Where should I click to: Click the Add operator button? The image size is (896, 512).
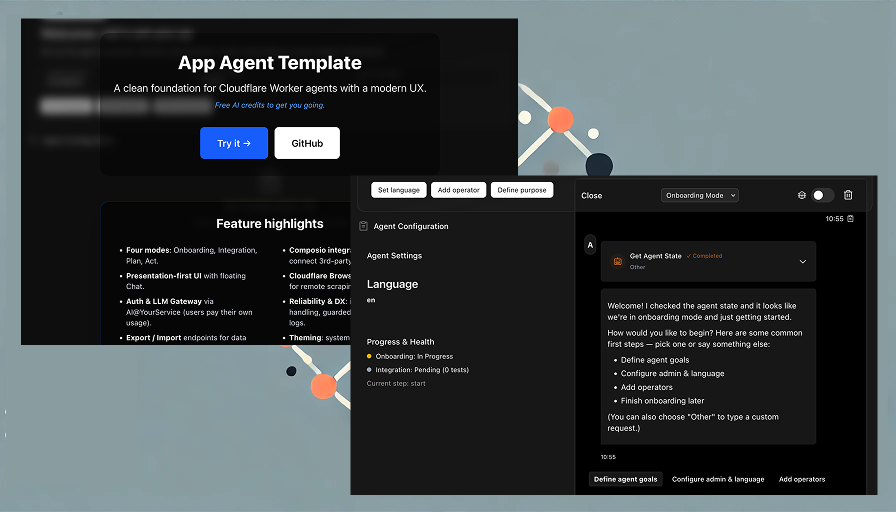[x=458, y=190]
